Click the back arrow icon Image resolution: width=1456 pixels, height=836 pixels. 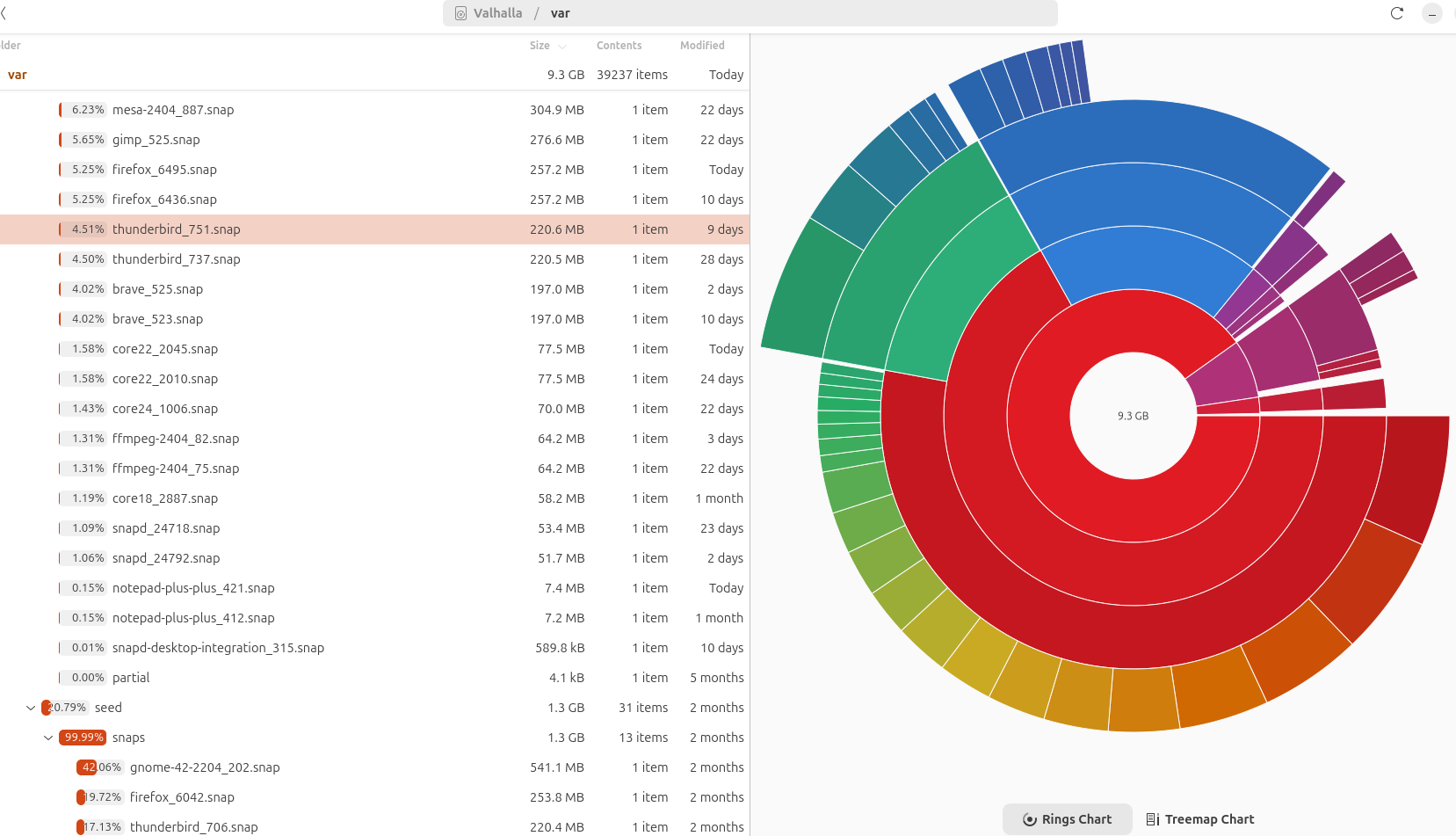pyautogui.click(x=4, y=13)
